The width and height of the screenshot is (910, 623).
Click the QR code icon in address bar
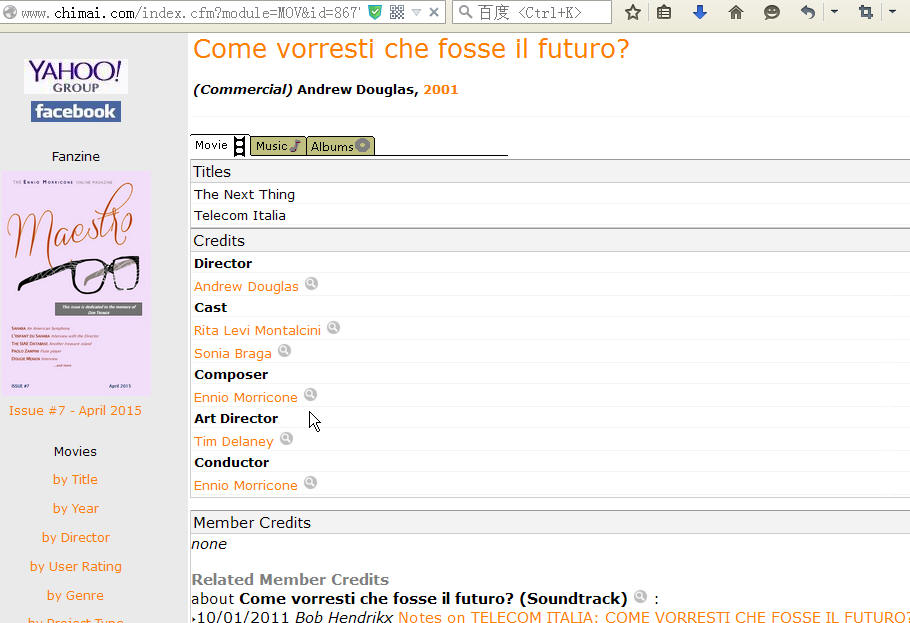(x=397, y=12)
